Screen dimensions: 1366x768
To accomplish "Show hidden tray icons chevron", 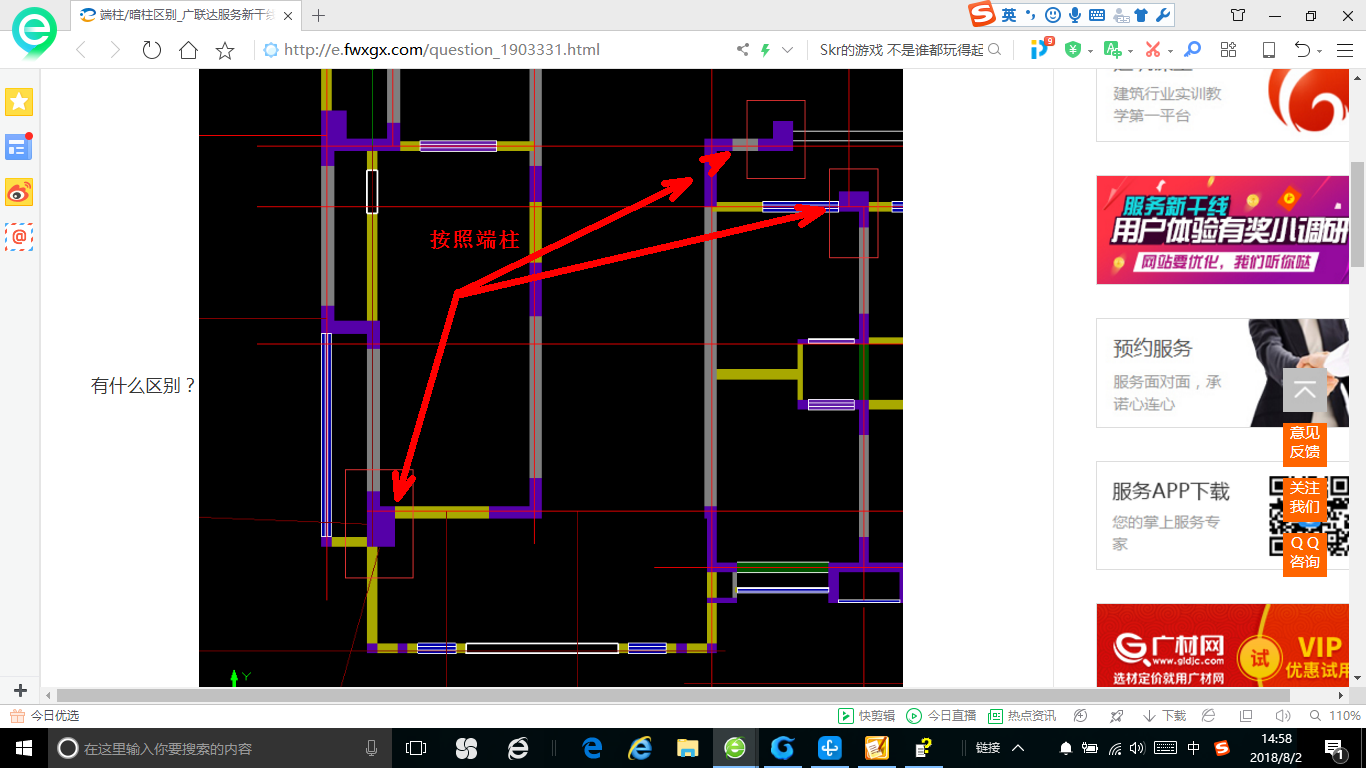I will coord(1018,748).
